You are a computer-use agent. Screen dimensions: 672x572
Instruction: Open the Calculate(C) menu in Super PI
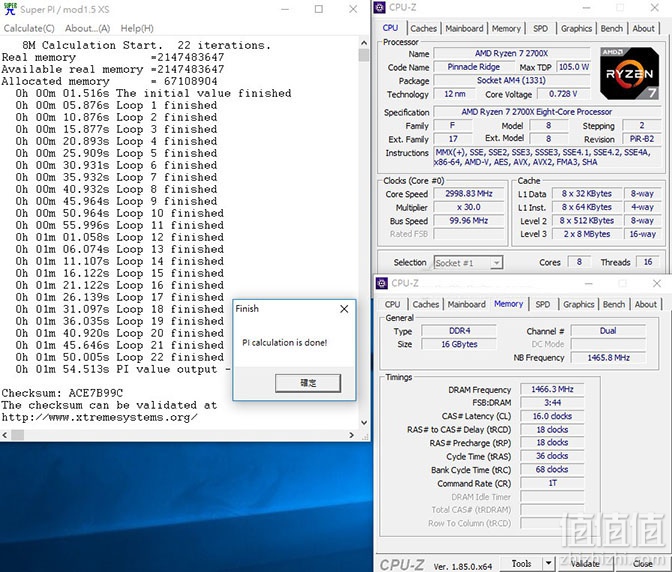point(29,28)
